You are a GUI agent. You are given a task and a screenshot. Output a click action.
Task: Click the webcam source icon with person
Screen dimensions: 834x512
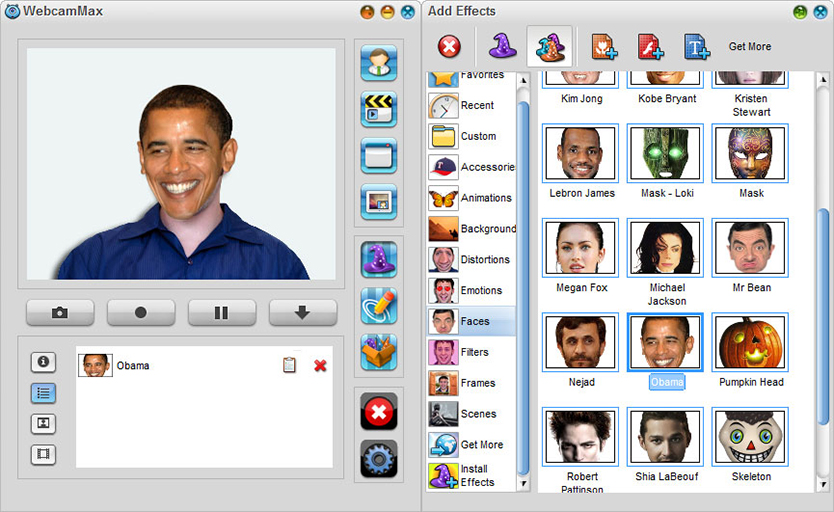click(379, 63)
